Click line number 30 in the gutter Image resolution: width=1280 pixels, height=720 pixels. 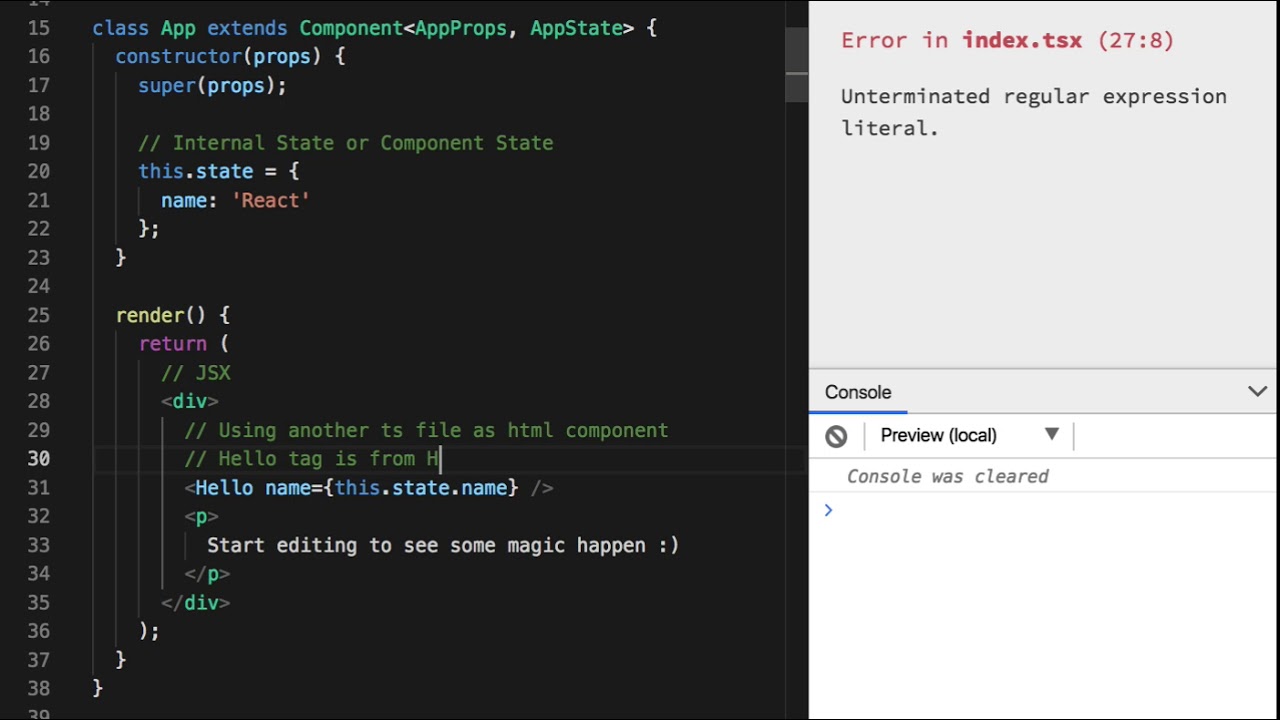(x=39, y=458)
